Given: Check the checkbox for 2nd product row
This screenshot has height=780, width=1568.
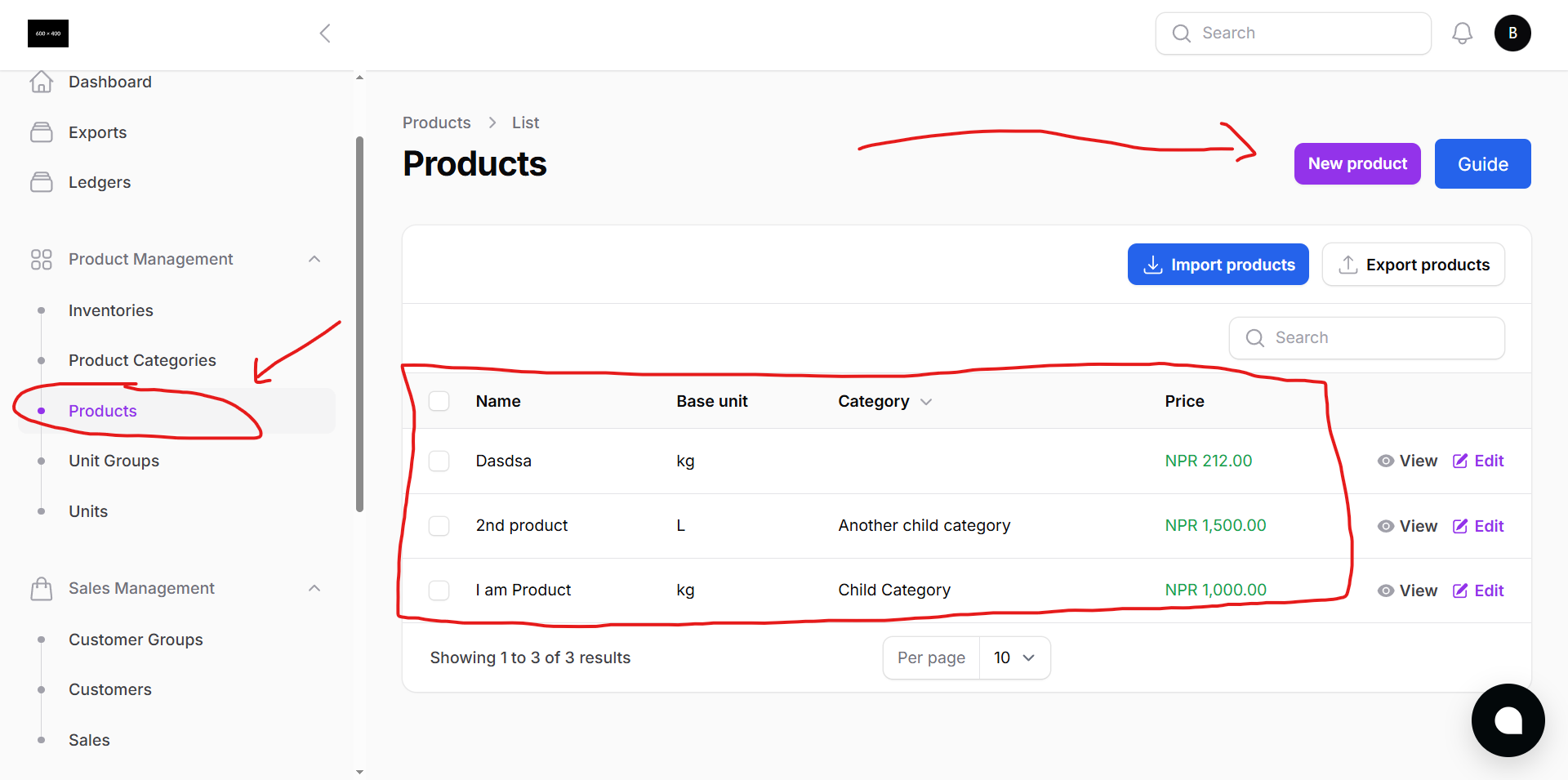Looking at the screenshot, I should (x=439, y=525).
